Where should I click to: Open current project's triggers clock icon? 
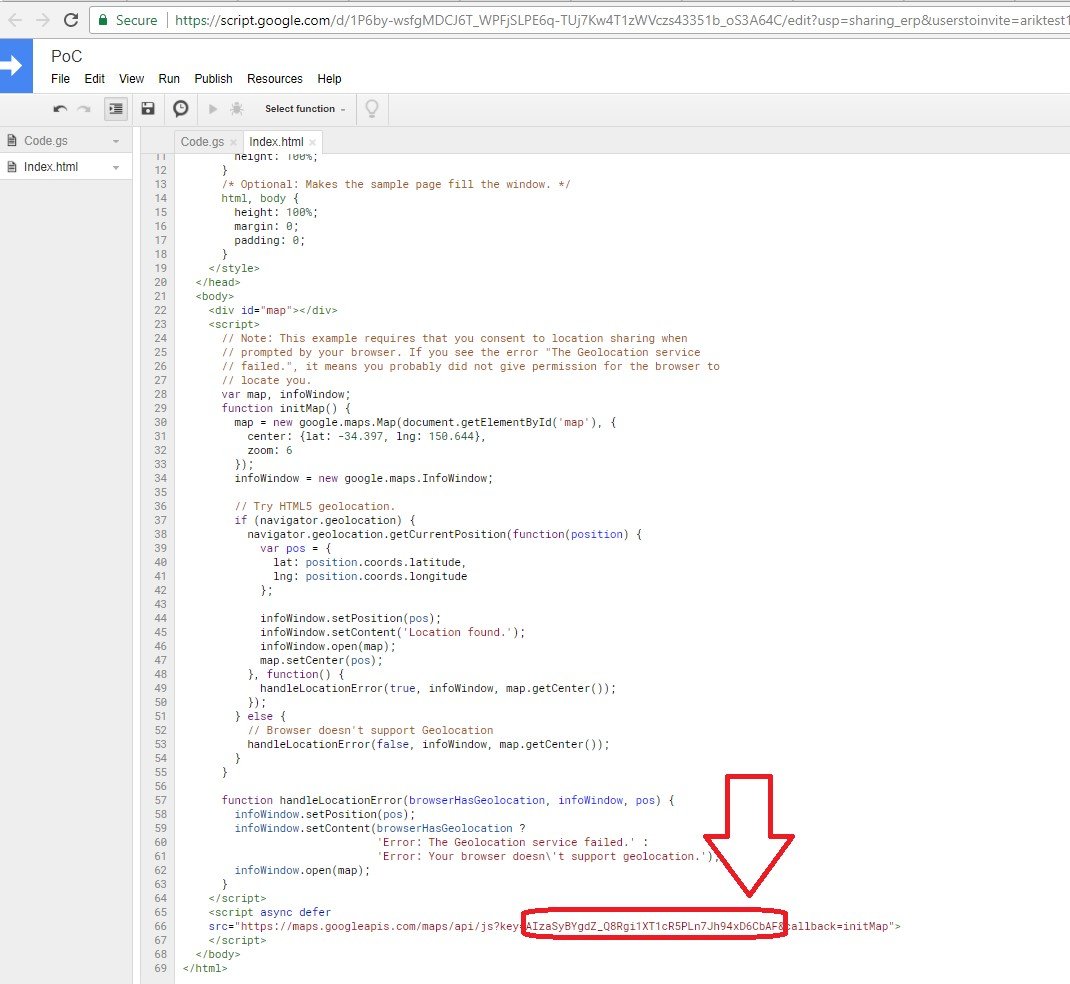click(x=181, y=108)
